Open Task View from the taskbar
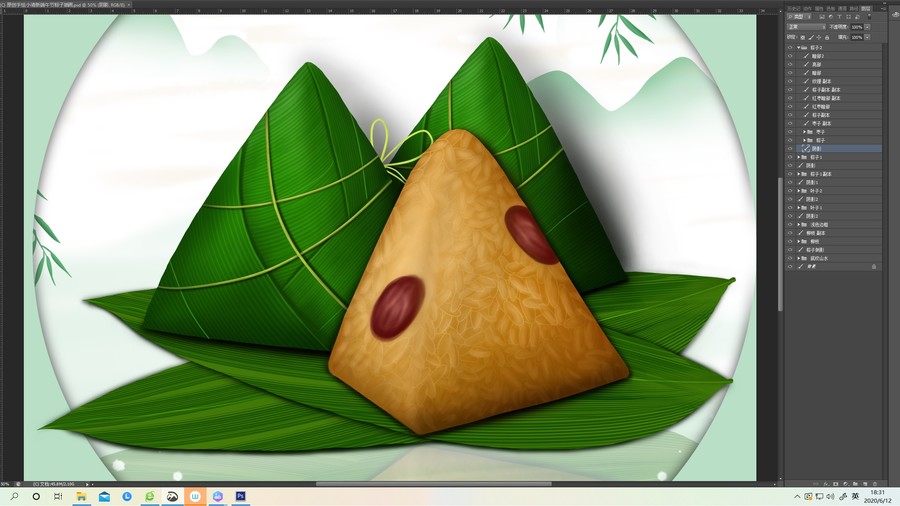This screenshot has height=506, width=900. pyautogui.click(x=58, y=496)
